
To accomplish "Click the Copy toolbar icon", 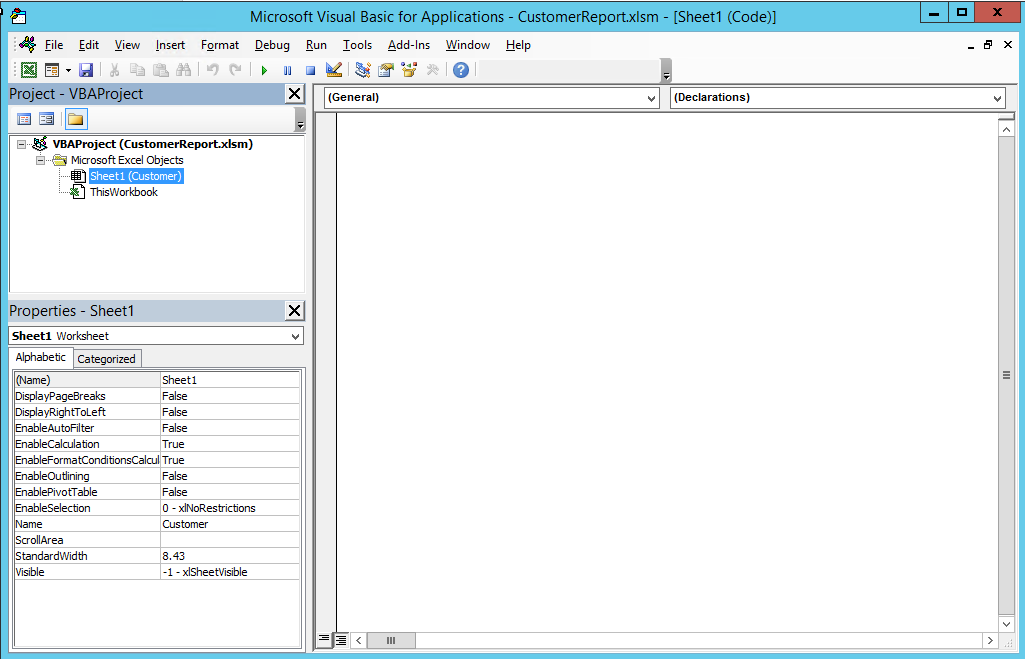I will pyautogui.click(x=137, y=70).
